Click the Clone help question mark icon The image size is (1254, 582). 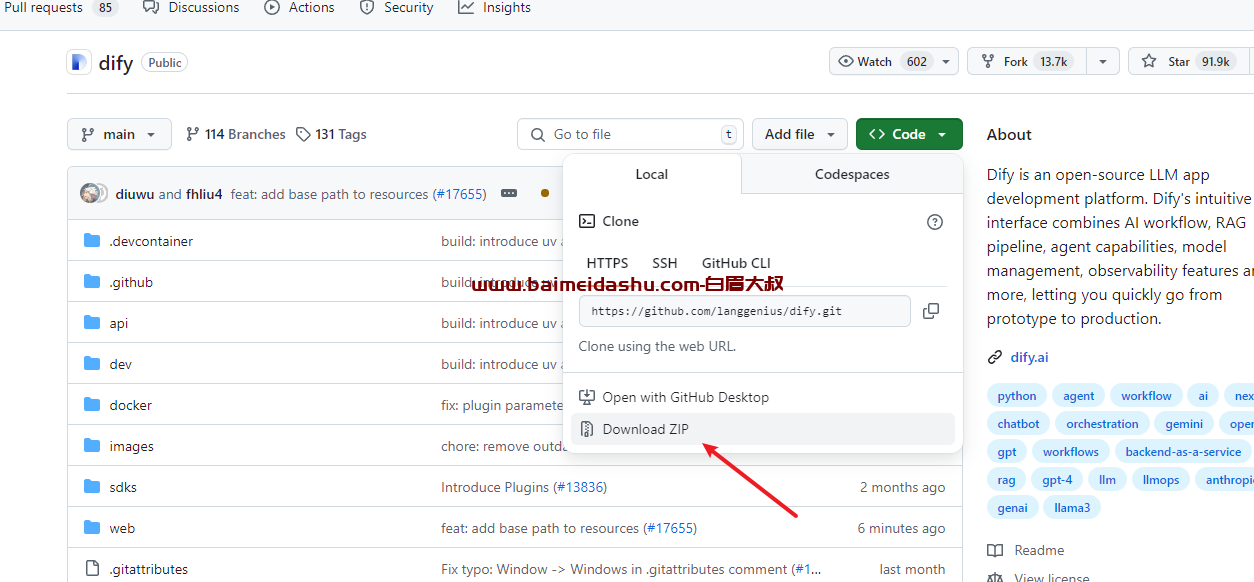(x=935, y=222)
